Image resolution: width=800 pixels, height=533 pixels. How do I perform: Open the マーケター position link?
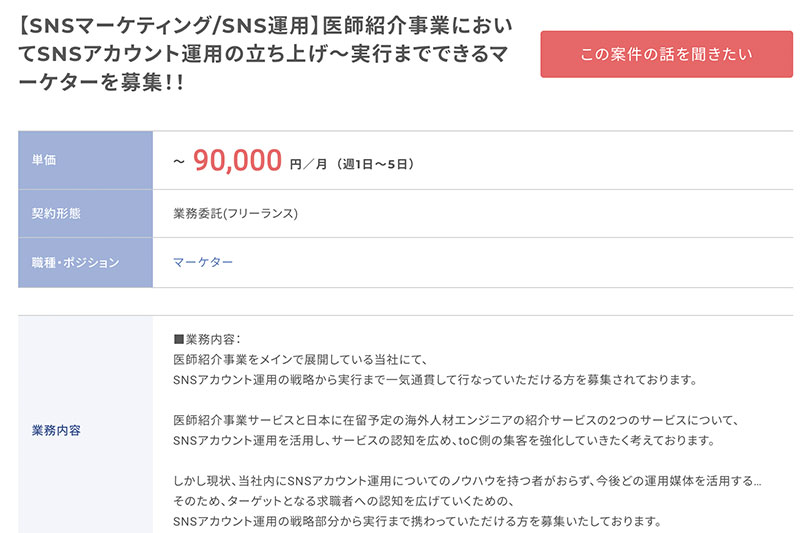203,262
